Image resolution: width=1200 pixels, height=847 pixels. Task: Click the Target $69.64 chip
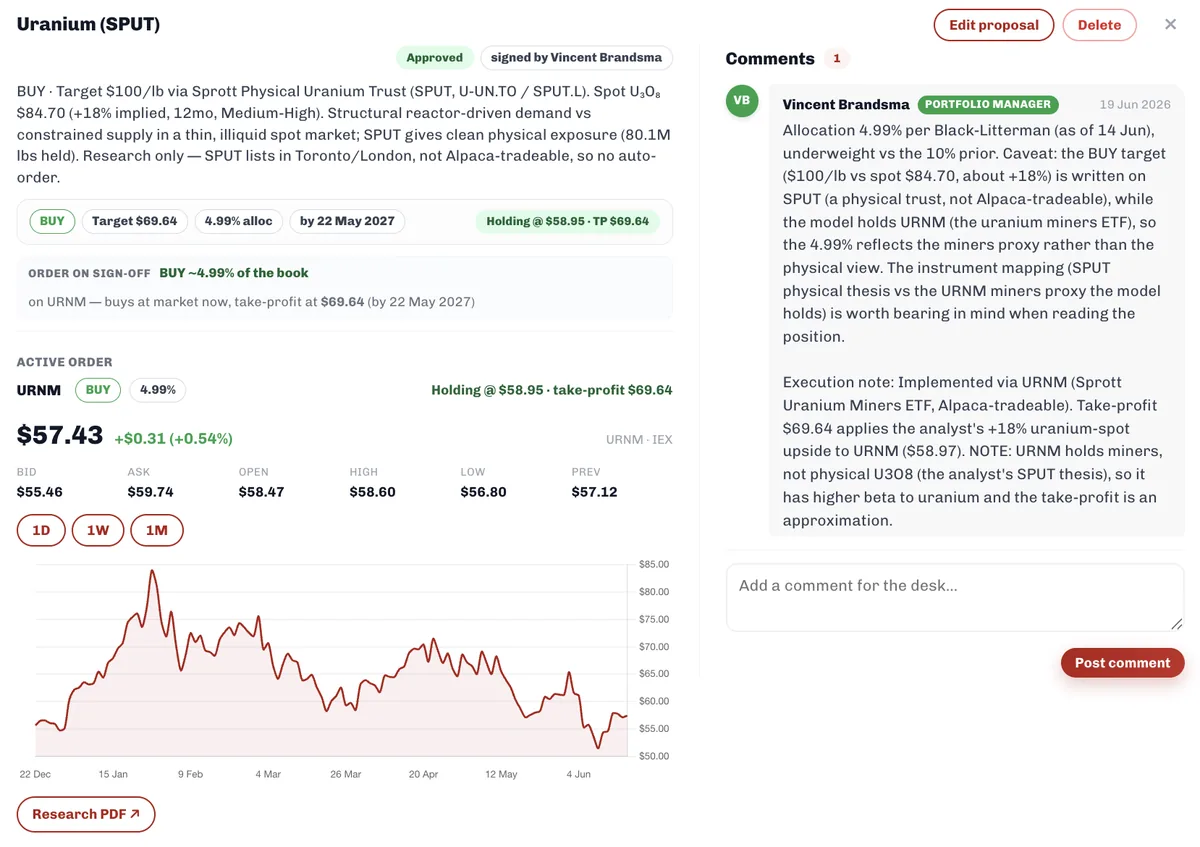tap(135, 221)
